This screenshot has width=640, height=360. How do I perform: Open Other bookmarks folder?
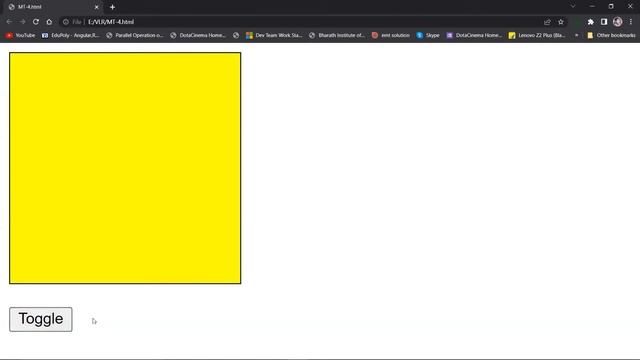(611, 36)
